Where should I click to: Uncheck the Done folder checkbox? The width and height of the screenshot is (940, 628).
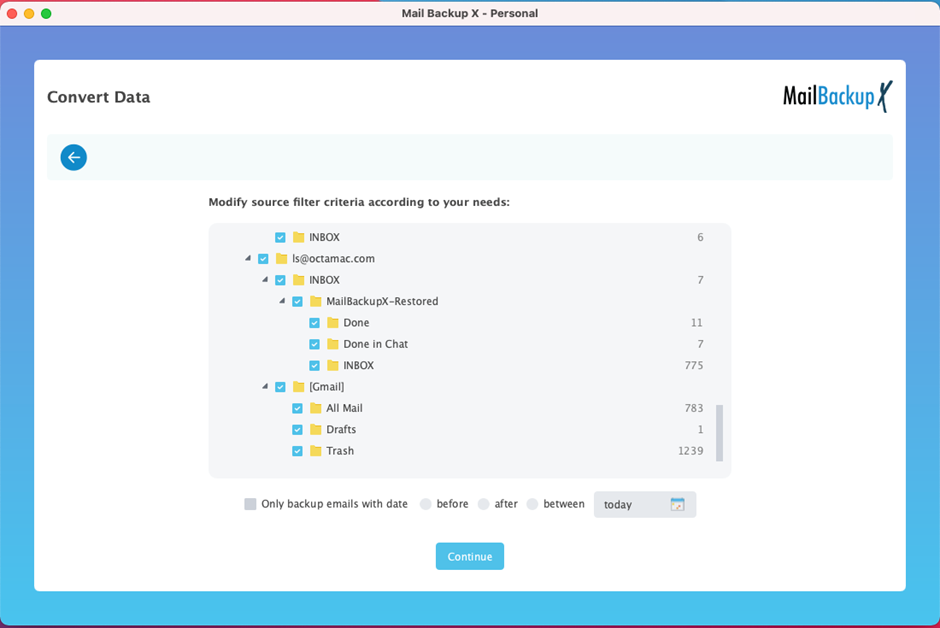314,323
